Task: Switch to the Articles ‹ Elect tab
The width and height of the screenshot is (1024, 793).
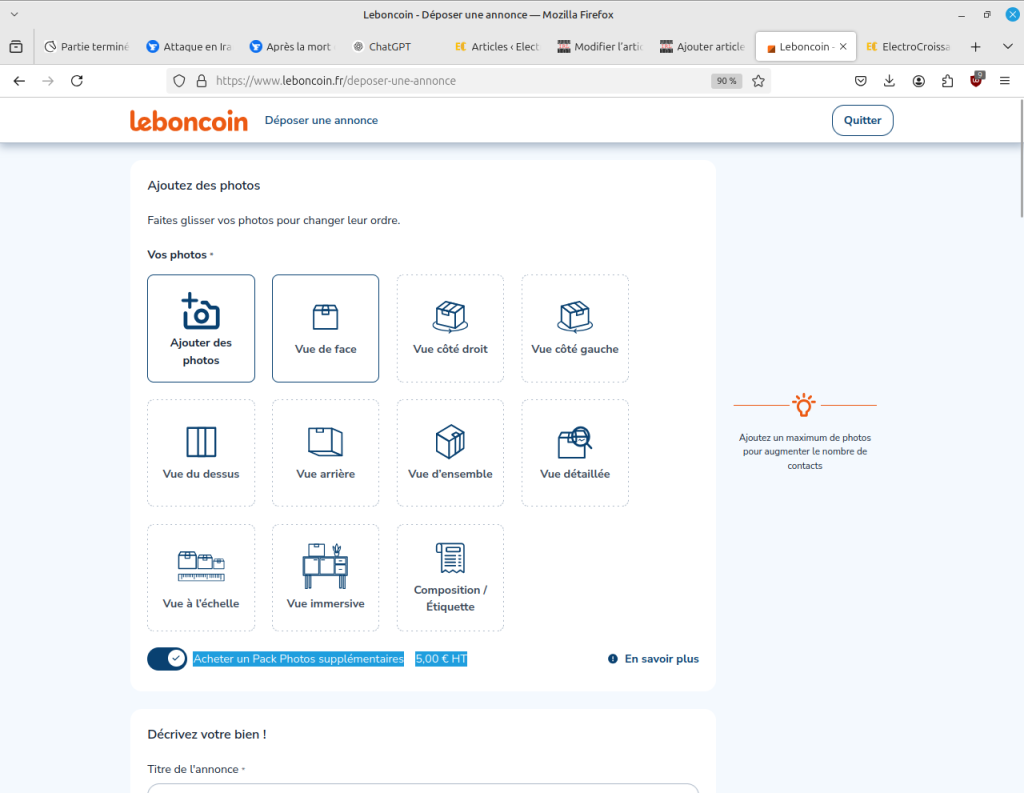Action: click(498, 46)
